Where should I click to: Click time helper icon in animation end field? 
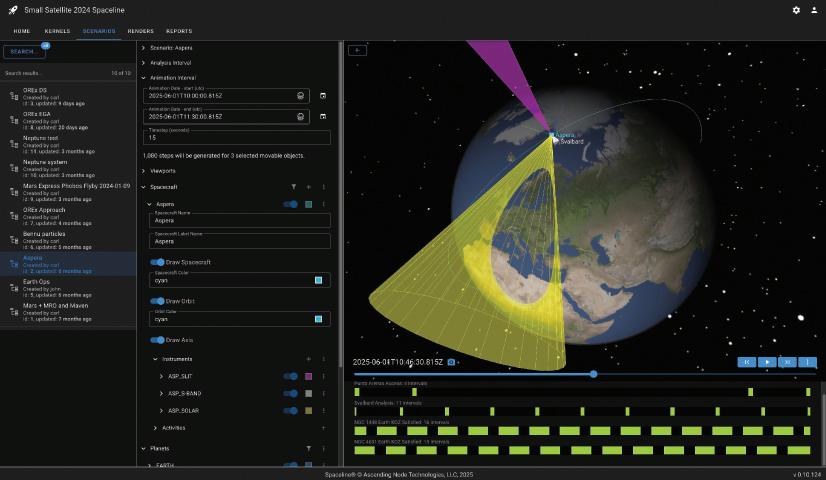pyautogui.click(x=300, y=116)
